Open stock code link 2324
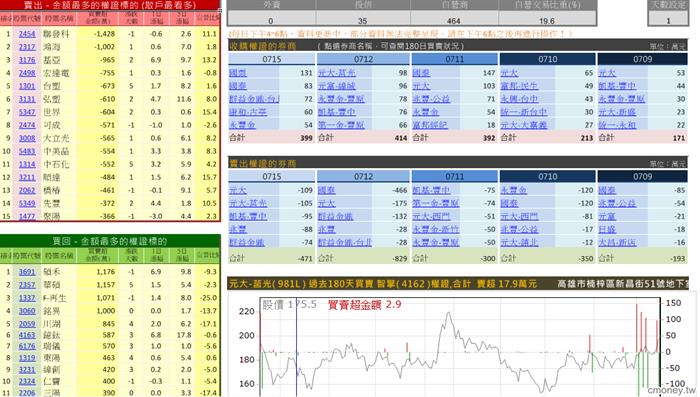 27,381
